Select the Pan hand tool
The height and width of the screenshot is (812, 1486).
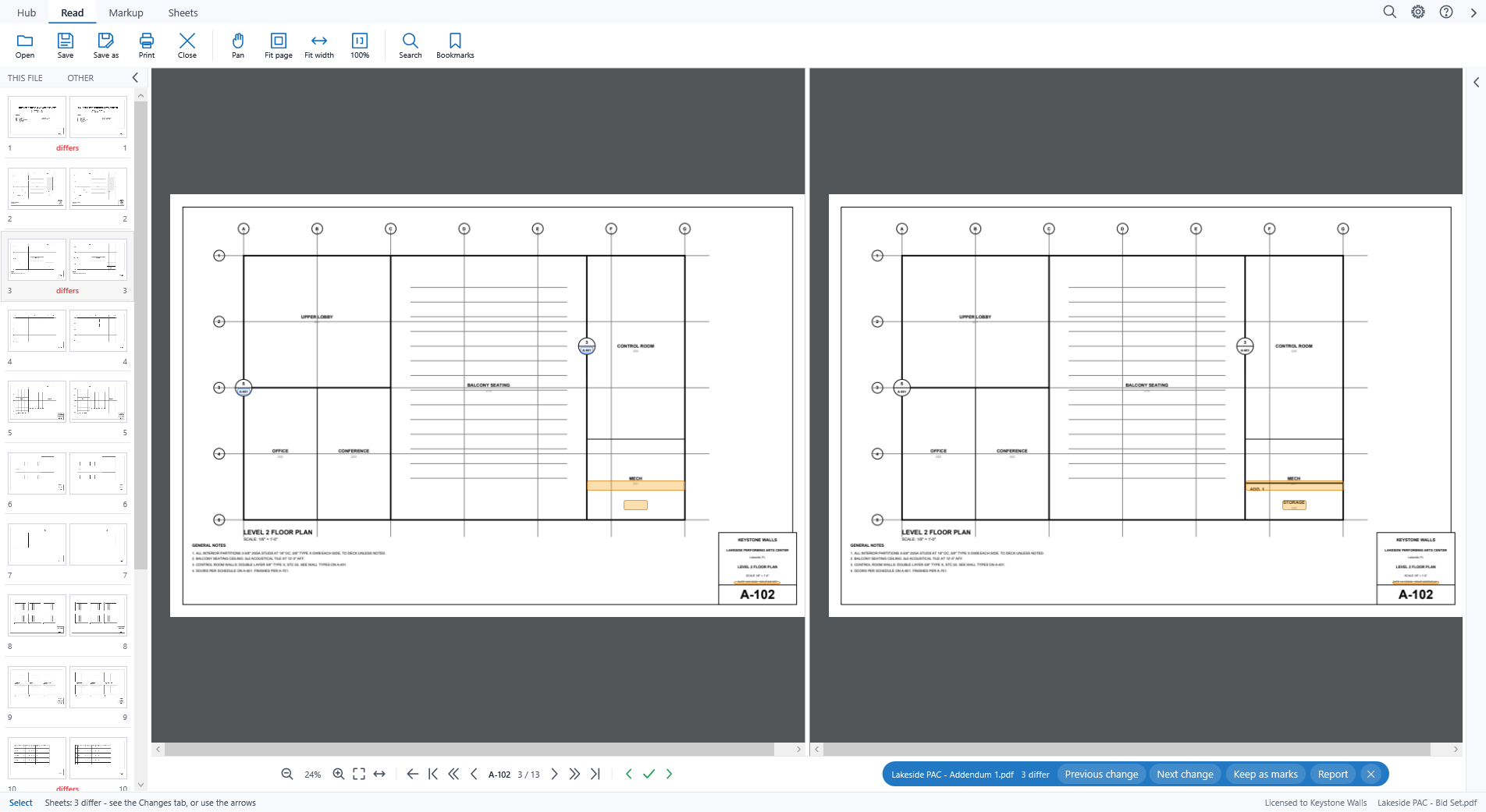tap(238, 41)
